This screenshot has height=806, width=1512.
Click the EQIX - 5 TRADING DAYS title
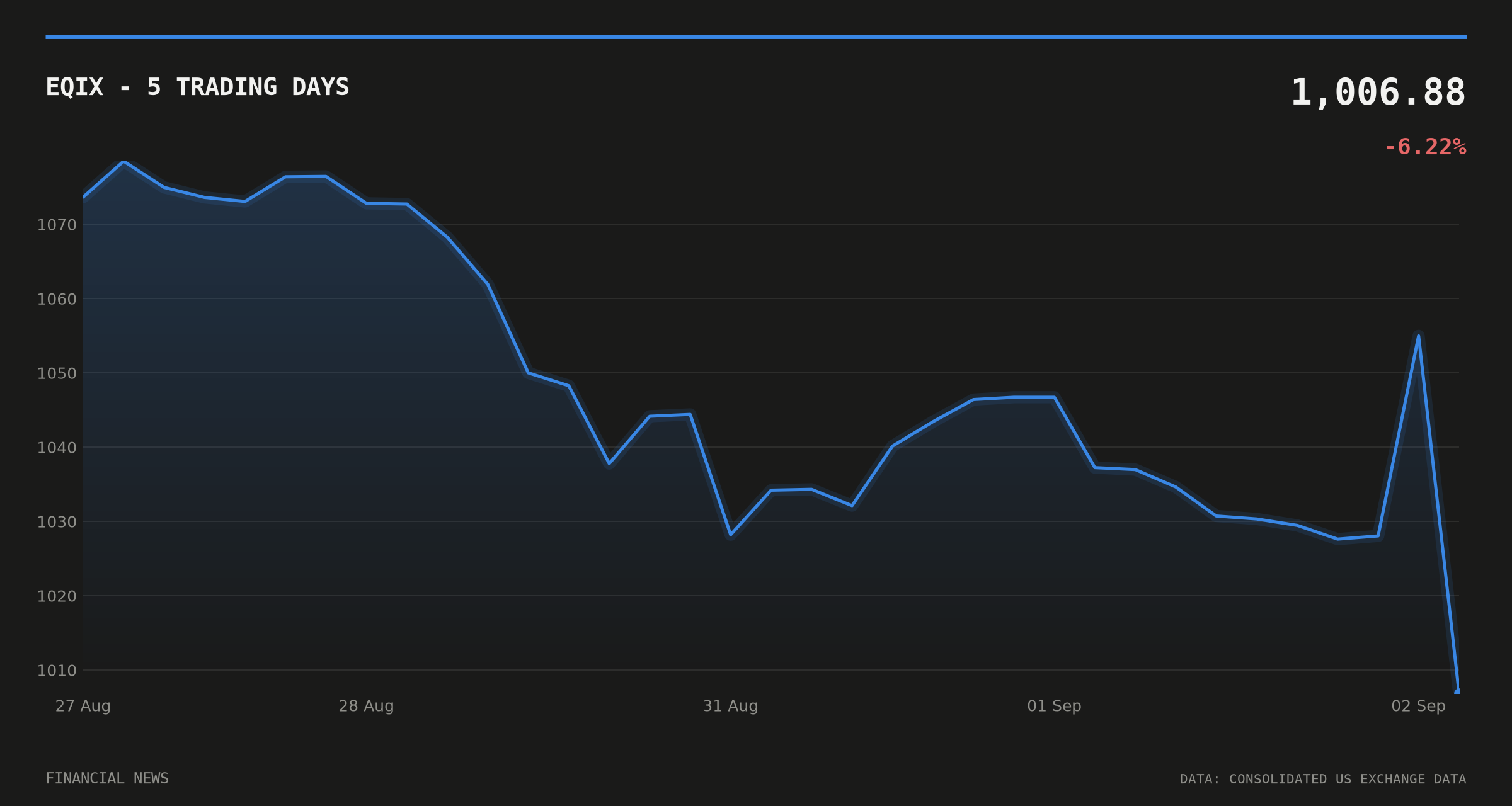[x=197, y=87]
